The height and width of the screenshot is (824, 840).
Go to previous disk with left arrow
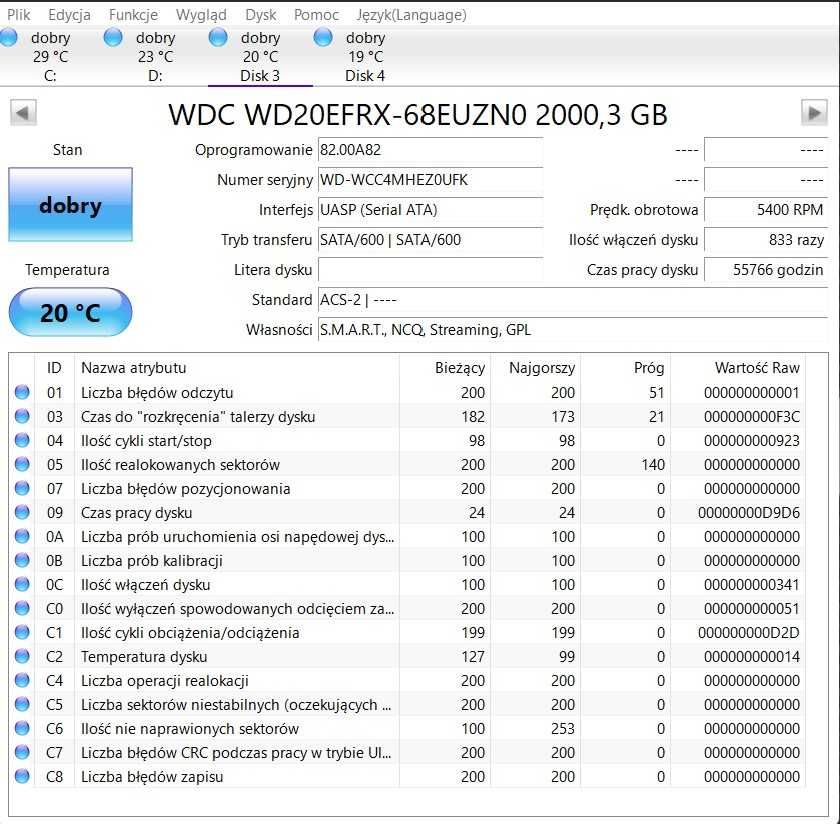click(x=23, y=113)
